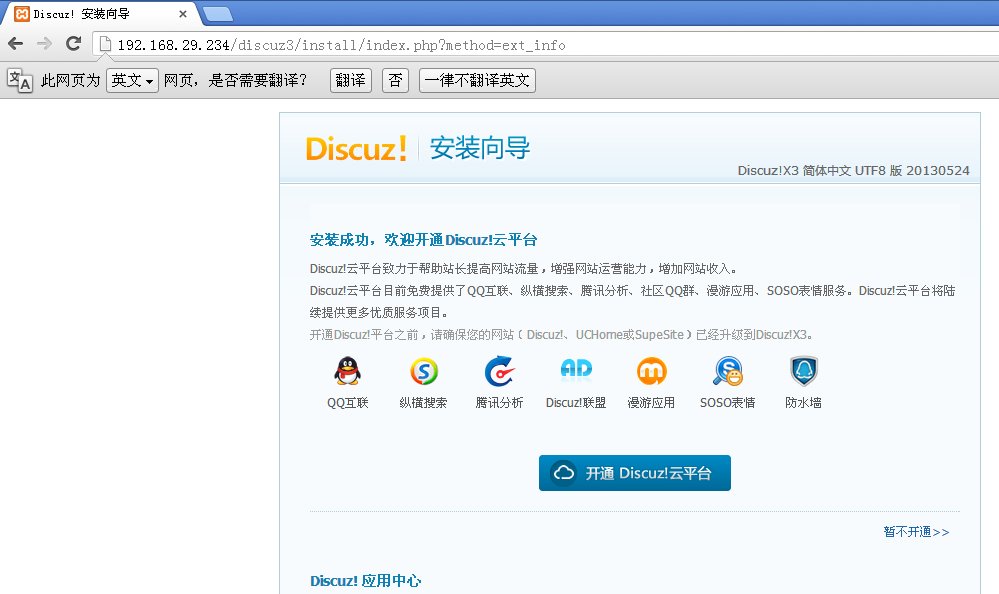This screenshot has width=999, height=594.
Task: Click the 漫游应用 orange icon
Action: pyautogui.click(x=651, y=371)
